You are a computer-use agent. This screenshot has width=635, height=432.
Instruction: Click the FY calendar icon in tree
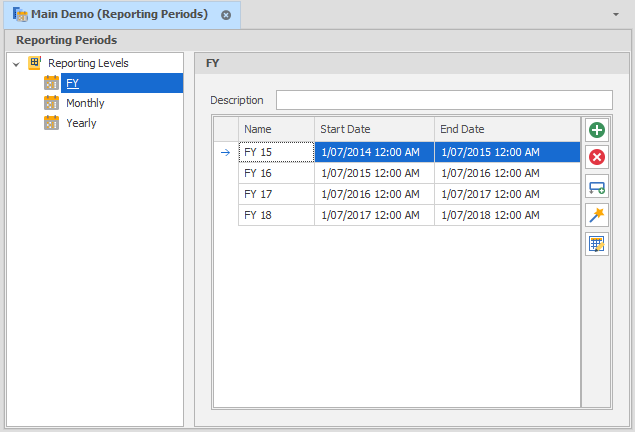[x=52, y=83]
